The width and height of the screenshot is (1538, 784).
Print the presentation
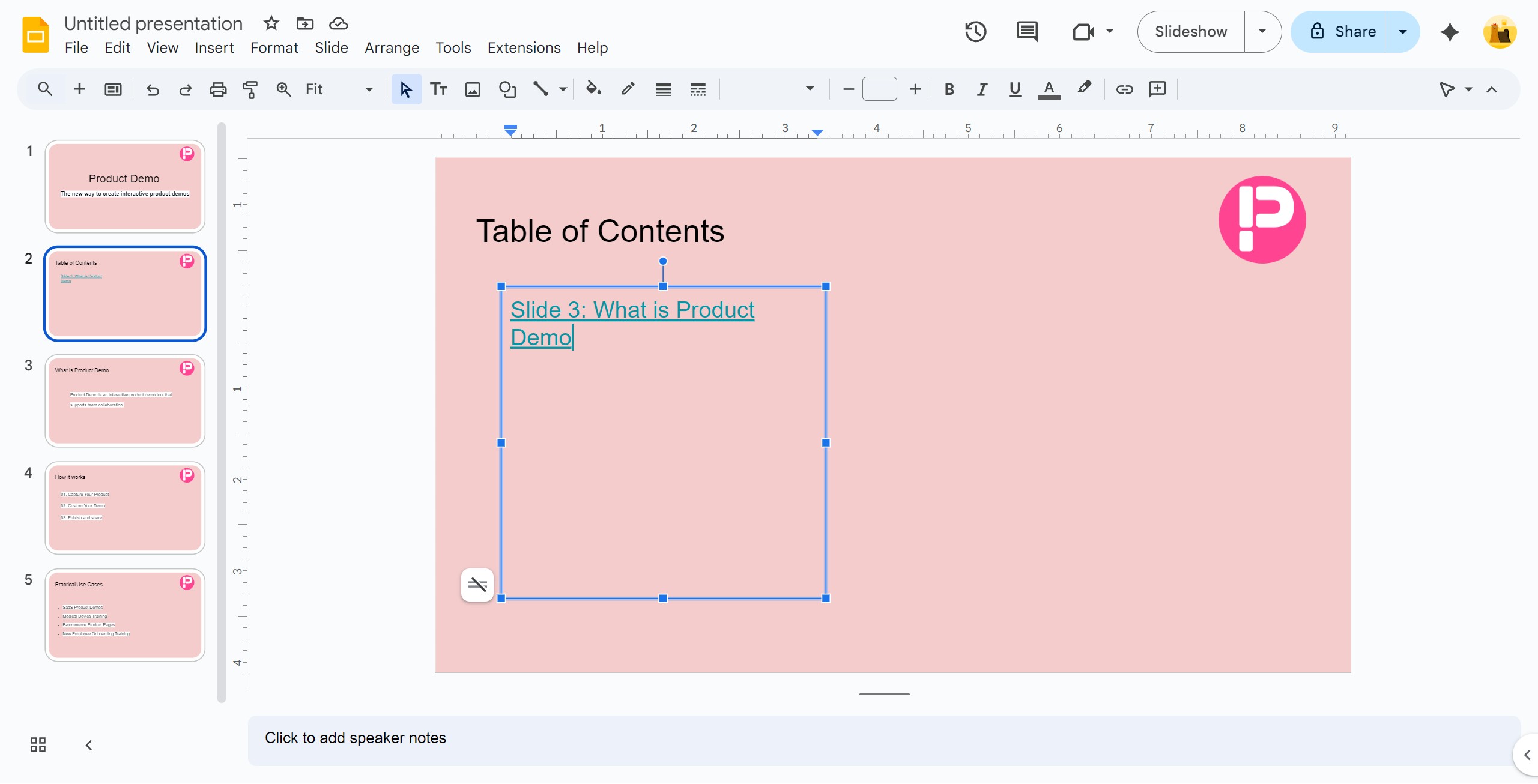(218, 89)
